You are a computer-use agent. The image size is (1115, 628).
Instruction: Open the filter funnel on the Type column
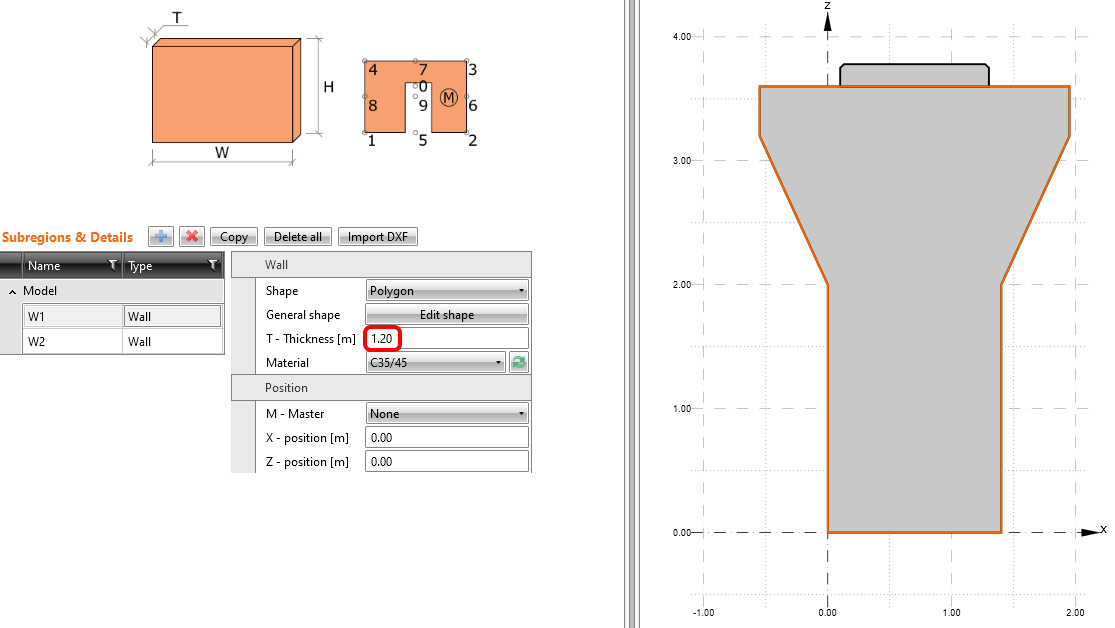pos(213,265)
